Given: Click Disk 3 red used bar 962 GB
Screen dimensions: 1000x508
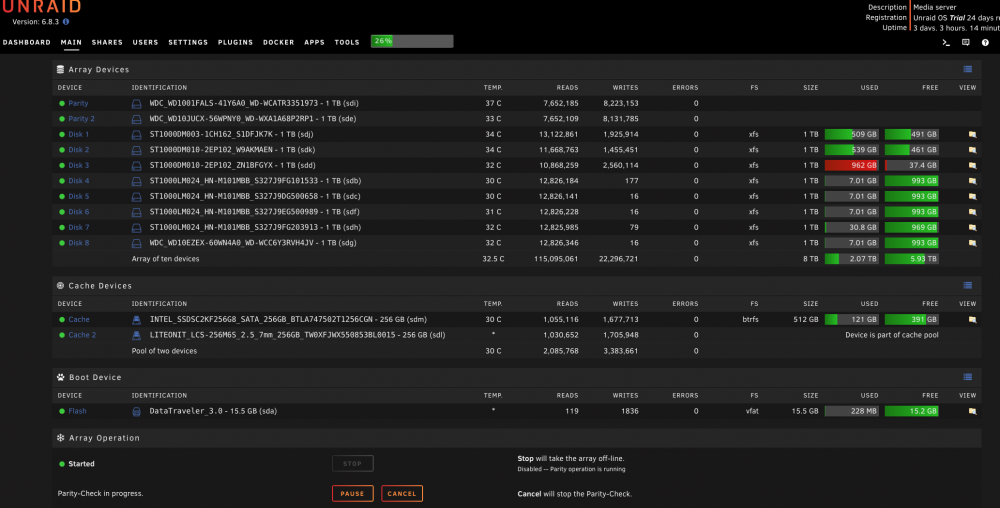Looking at the screenshot, I should pos(851,165).
